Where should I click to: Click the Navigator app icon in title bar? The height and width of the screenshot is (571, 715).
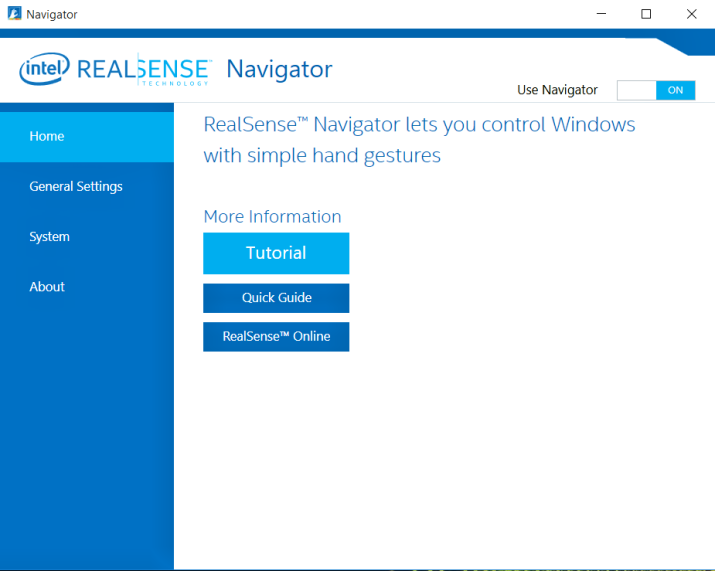point(14,14)
